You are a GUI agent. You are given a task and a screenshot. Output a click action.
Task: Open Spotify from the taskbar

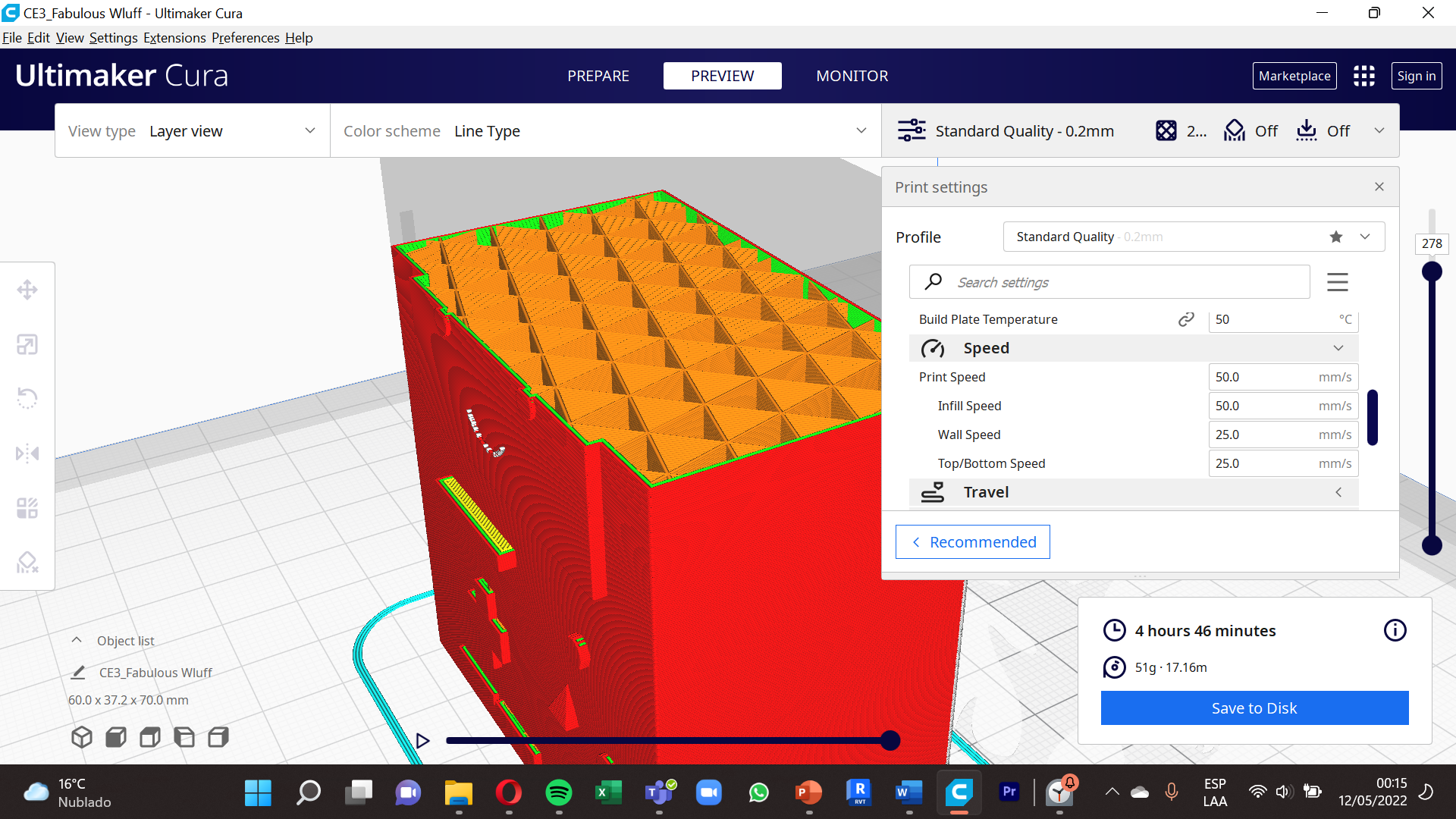pos(559,792)
